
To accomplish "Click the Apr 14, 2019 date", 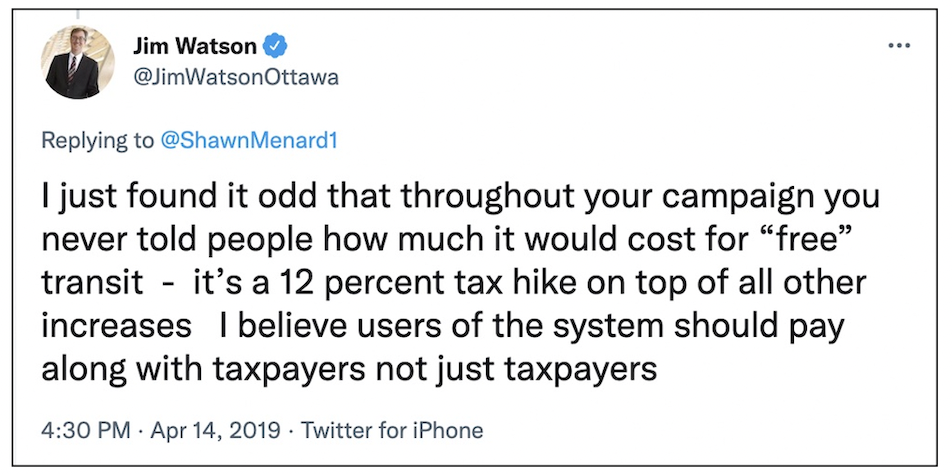I will 214,431.
